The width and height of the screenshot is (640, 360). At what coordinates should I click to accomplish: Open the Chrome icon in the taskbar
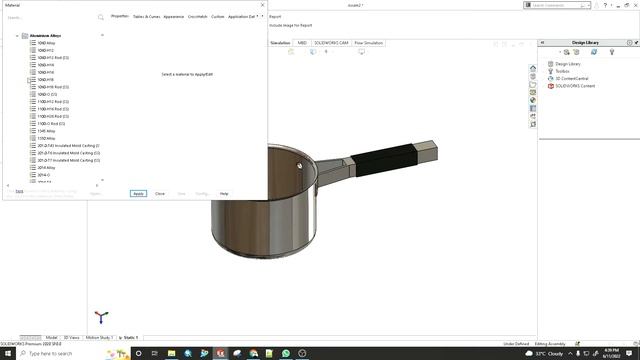253,353
